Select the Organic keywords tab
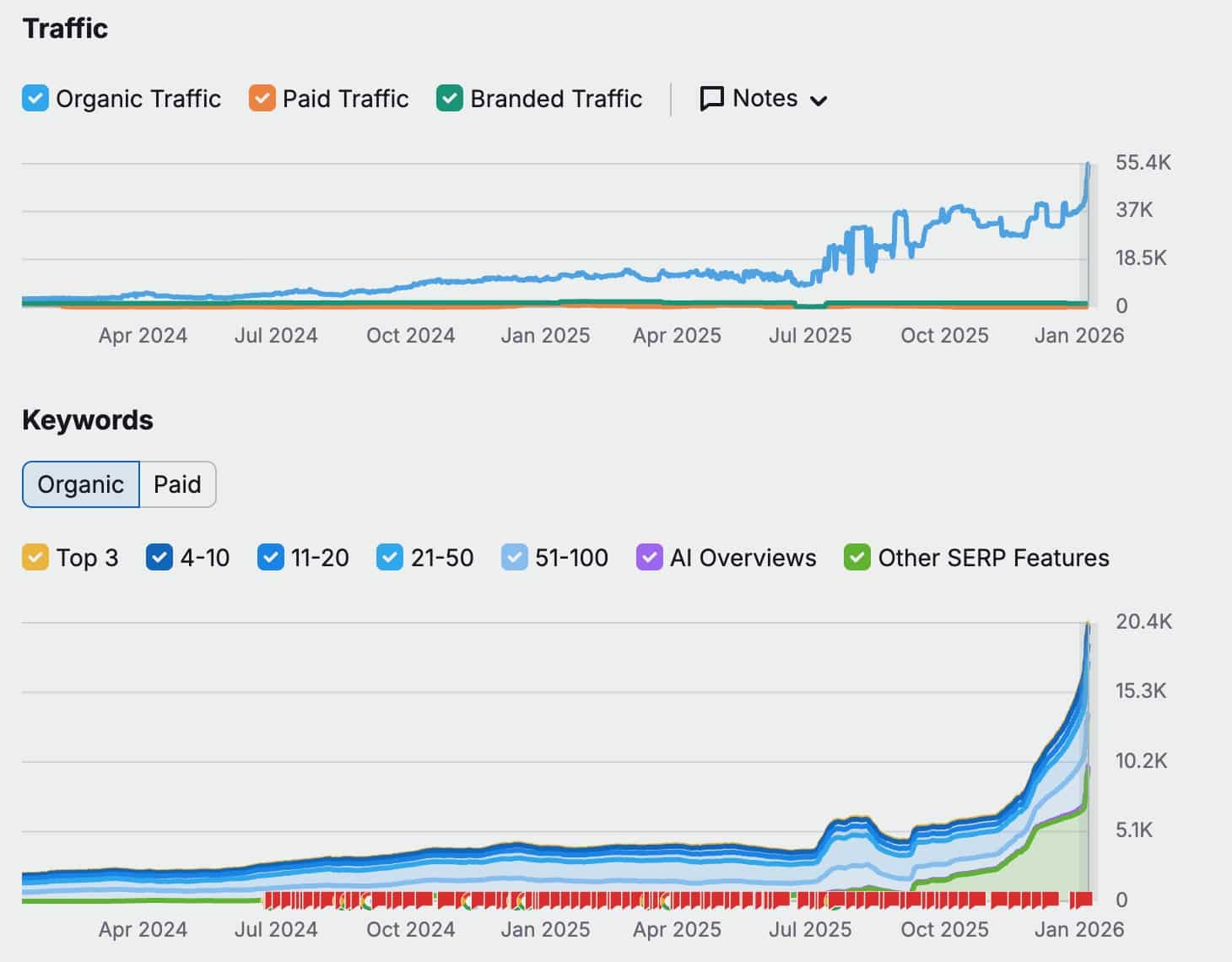Viewport: 1232px width, 962px height. [x=81, y=484]
